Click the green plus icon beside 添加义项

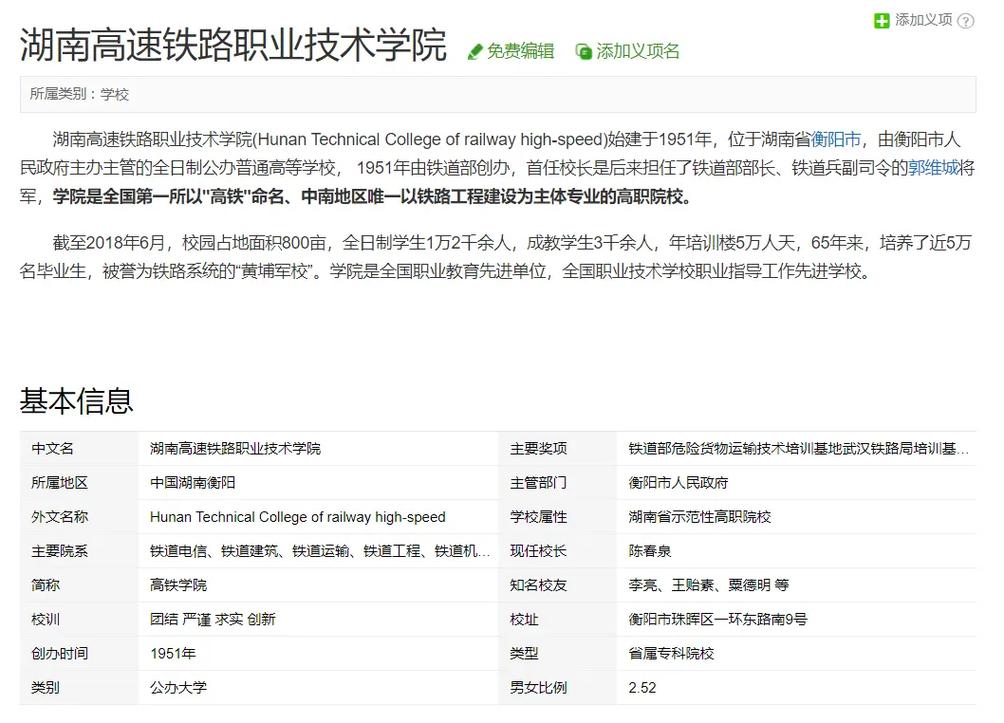coord(882,21)
